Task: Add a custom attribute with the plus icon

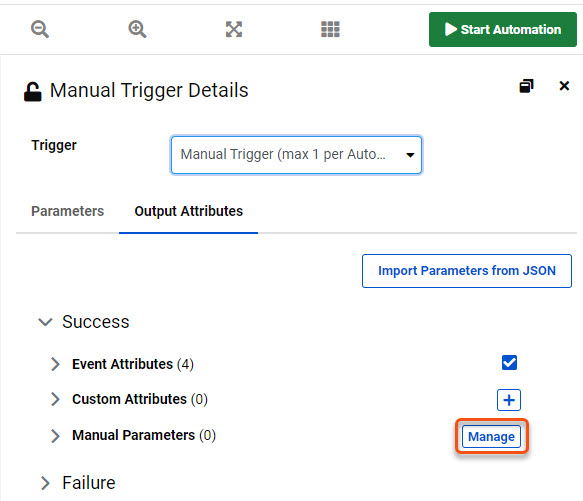Action: coord(509,400)
